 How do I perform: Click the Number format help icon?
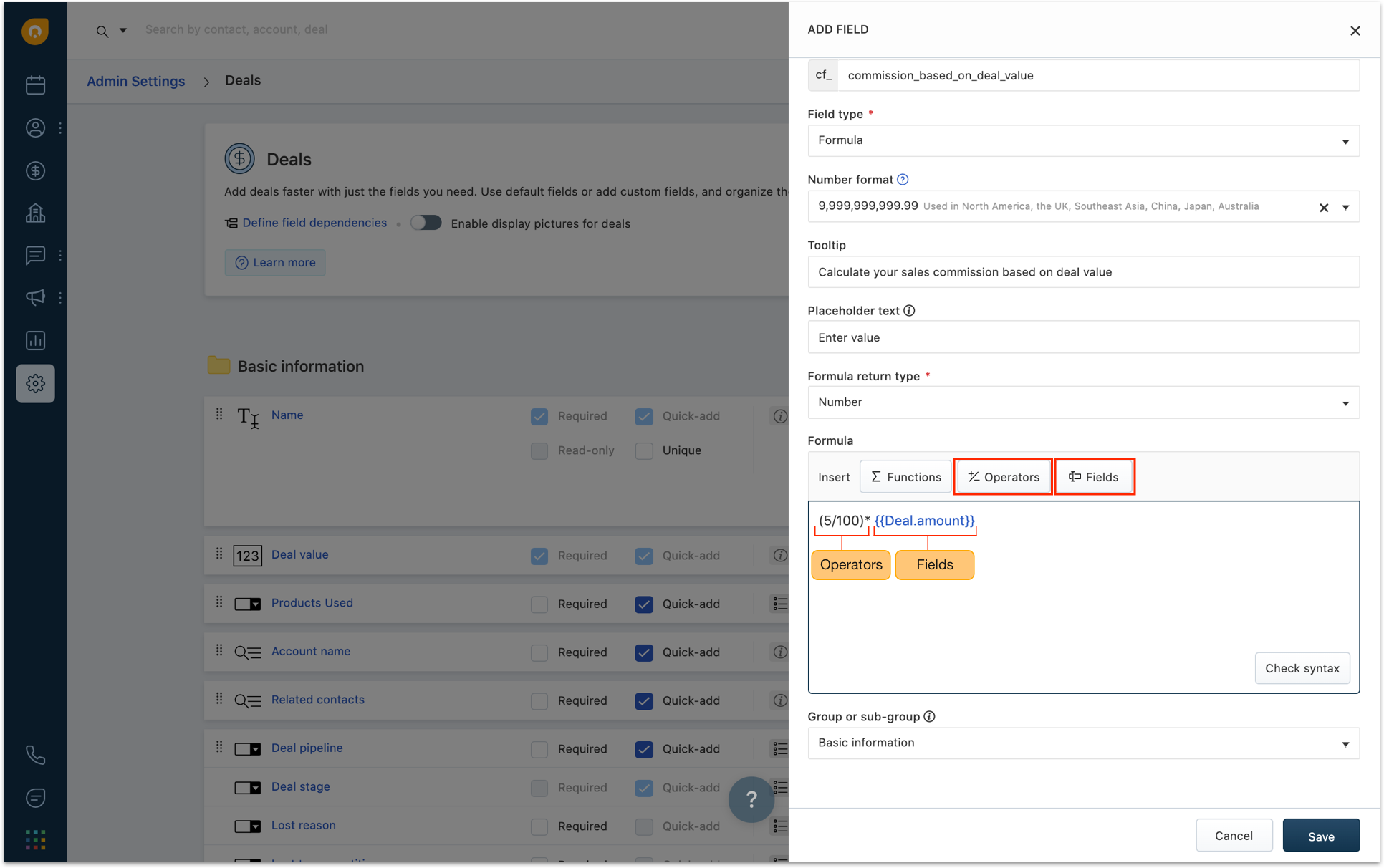coord(903,180)
